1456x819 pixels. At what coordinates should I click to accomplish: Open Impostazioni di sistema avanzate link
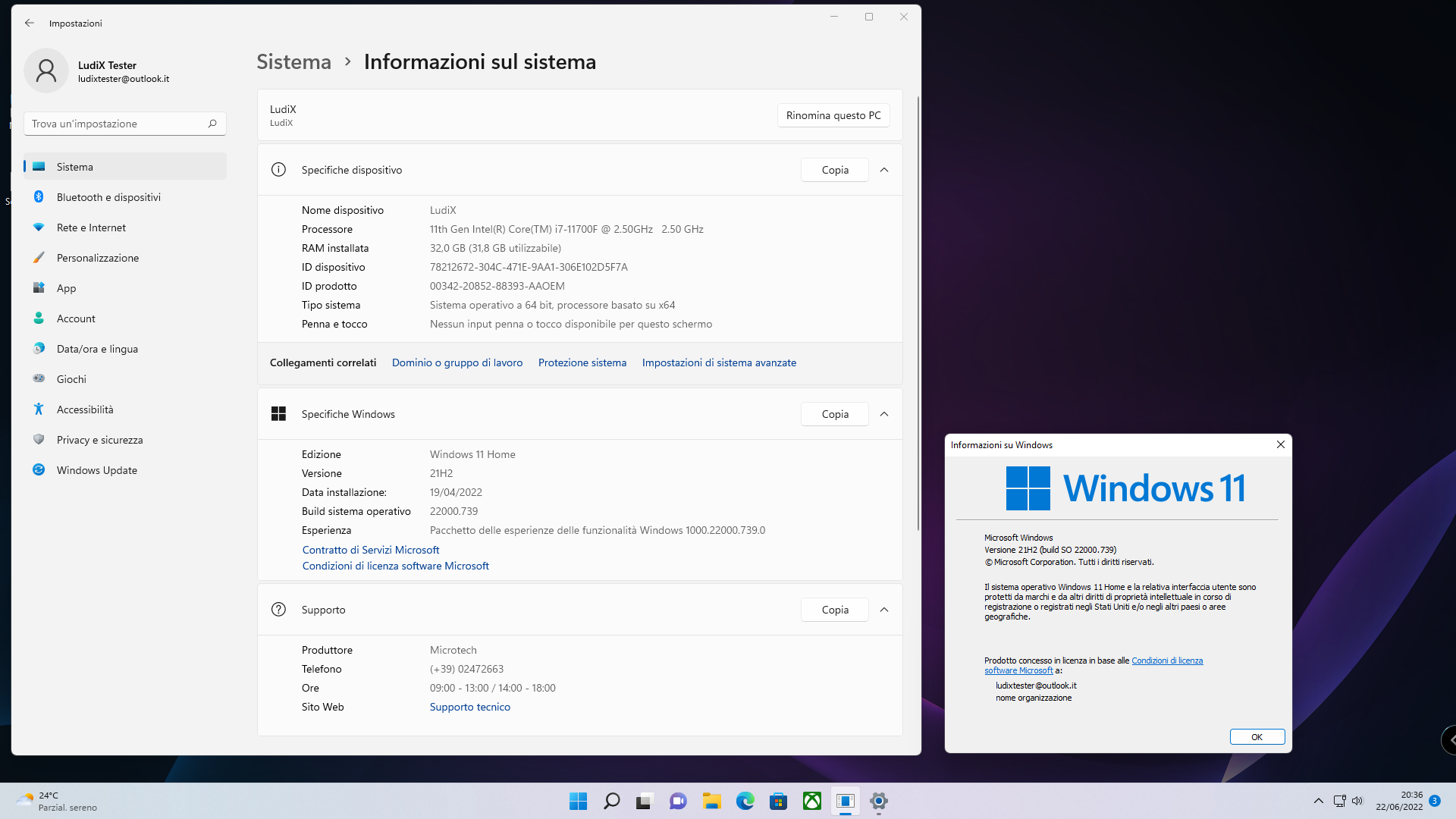[719, 362]
